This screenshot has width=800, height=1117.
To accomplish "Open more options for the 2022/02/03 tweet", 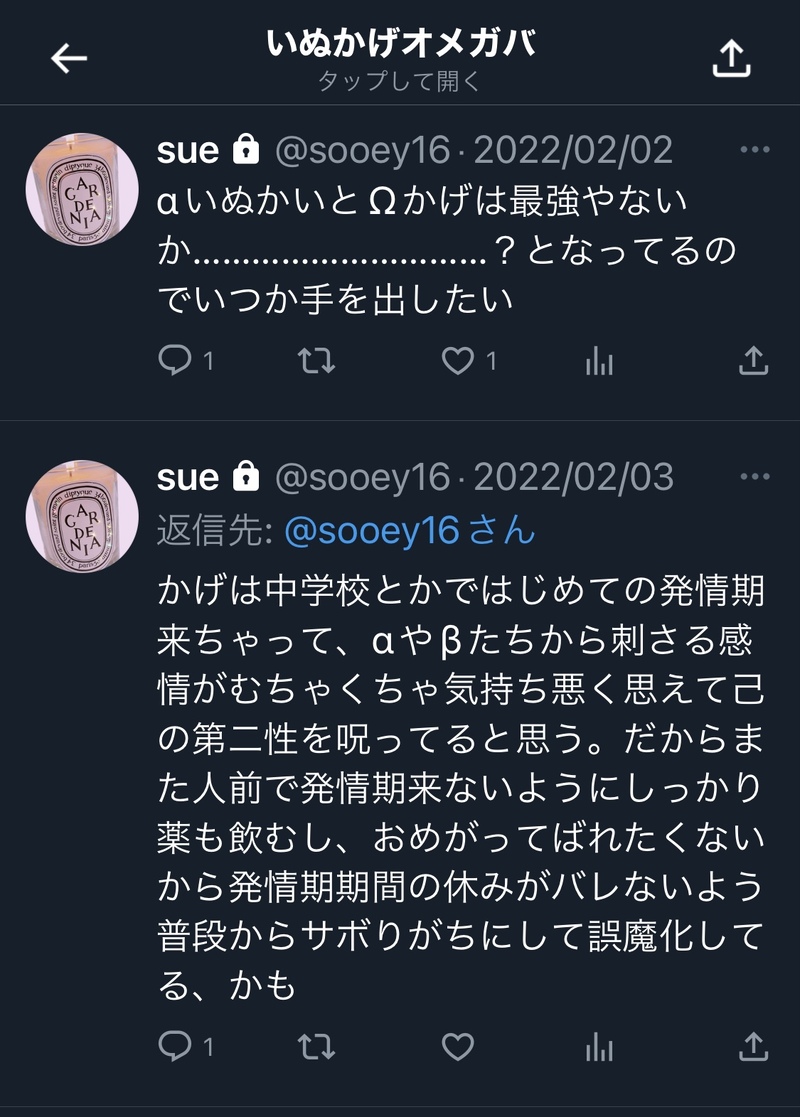I will point(755,477).
